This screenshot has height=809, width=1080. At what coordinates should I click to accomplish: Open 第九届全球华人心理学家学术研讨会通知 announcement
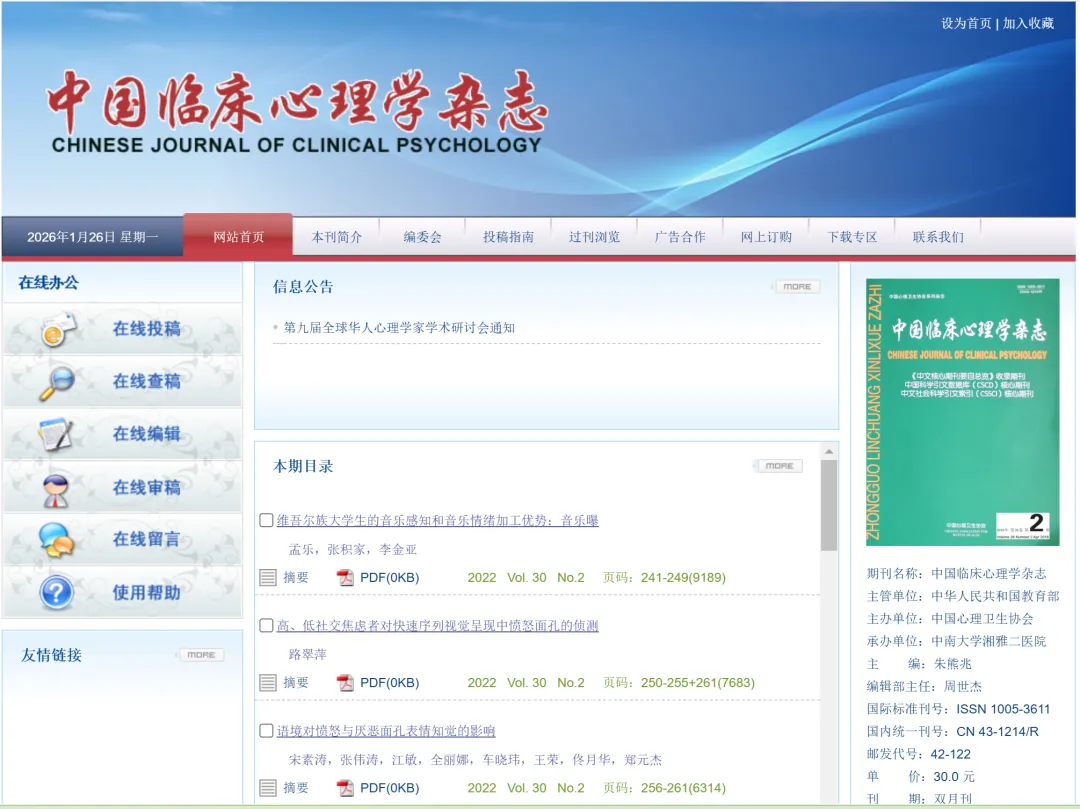[399, 328]
